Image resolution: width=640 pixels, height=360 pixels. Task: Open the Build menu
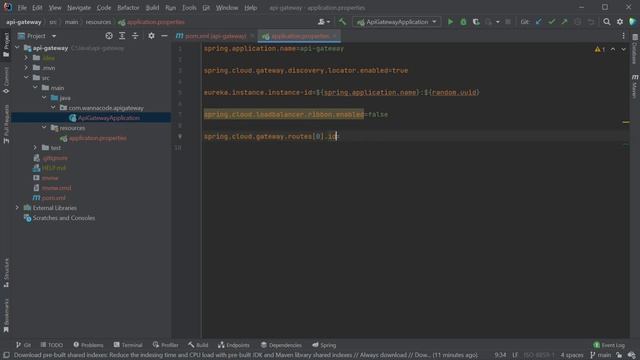point(152,8)
